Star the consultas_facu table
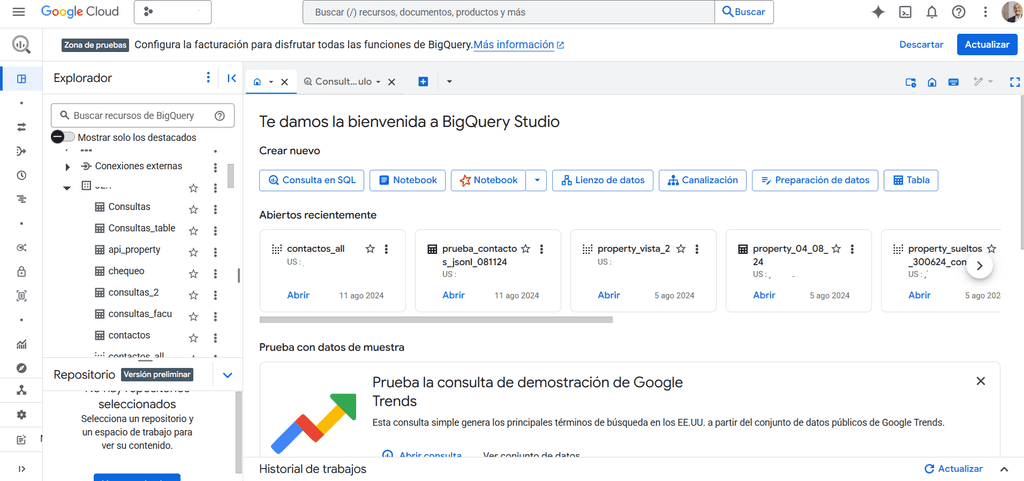 tap(193, 317)
